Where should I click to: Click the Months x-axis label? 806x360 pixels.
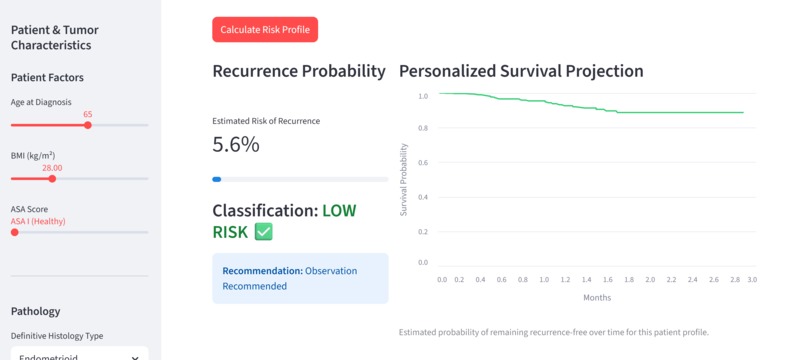(x=597, y=297)
